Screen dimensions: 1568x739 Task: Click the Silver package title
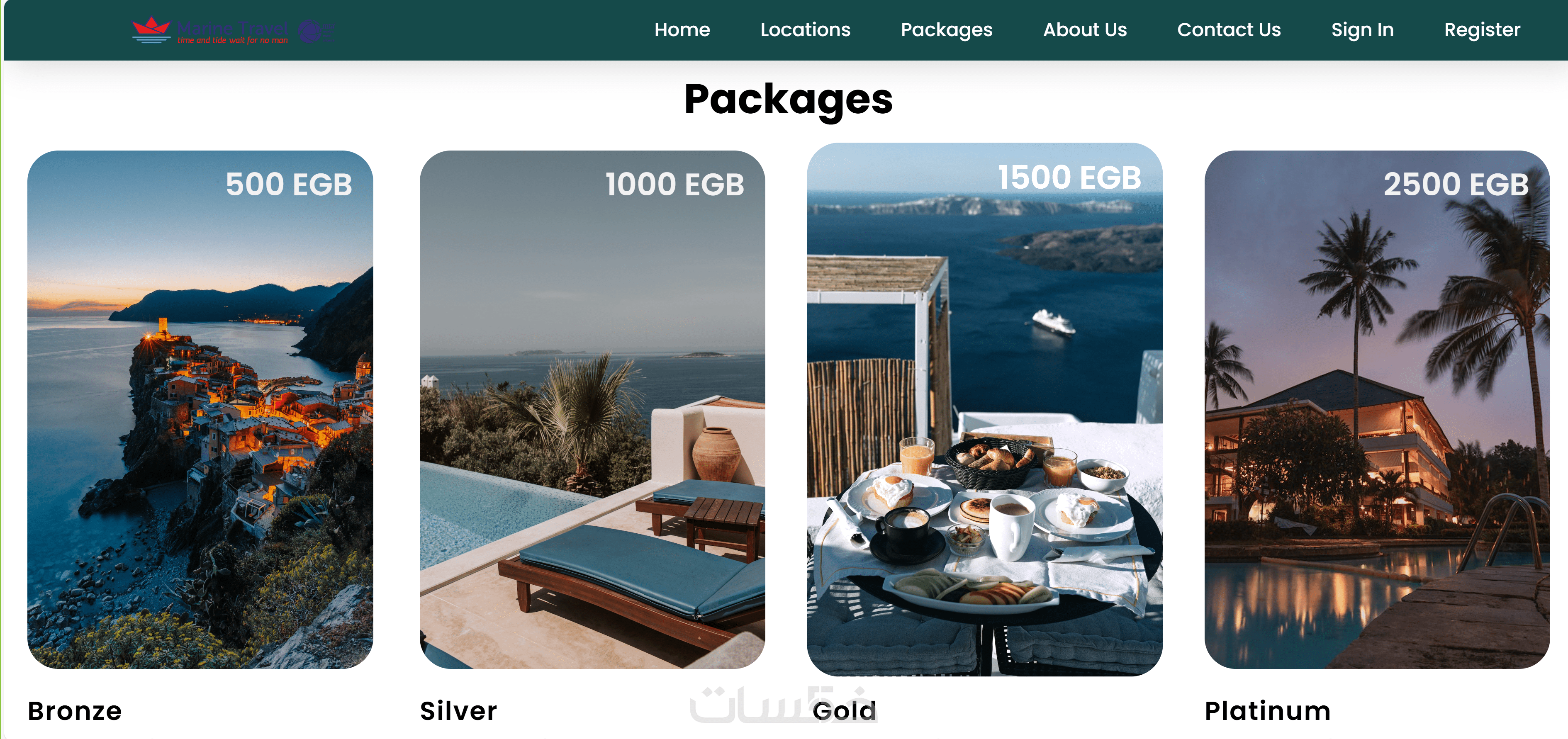[x=458, y=710]
